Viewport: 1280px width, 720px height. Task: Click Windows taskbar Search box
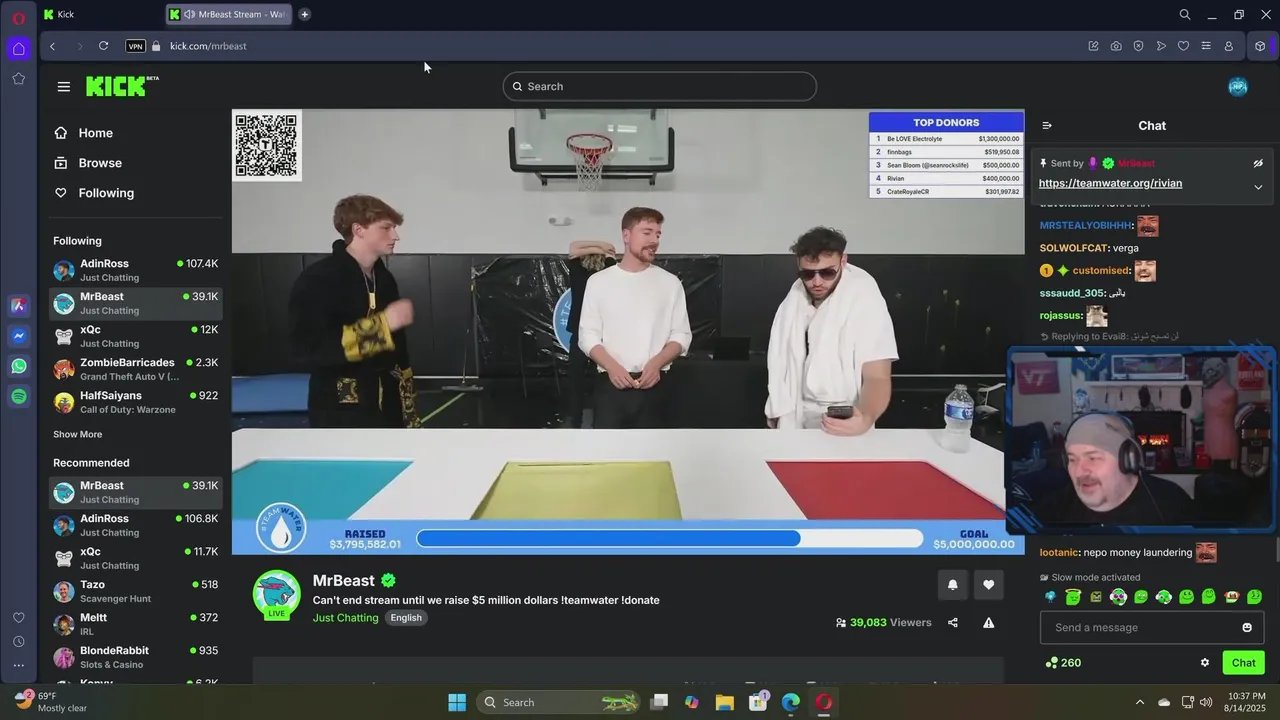pos(559,702)
